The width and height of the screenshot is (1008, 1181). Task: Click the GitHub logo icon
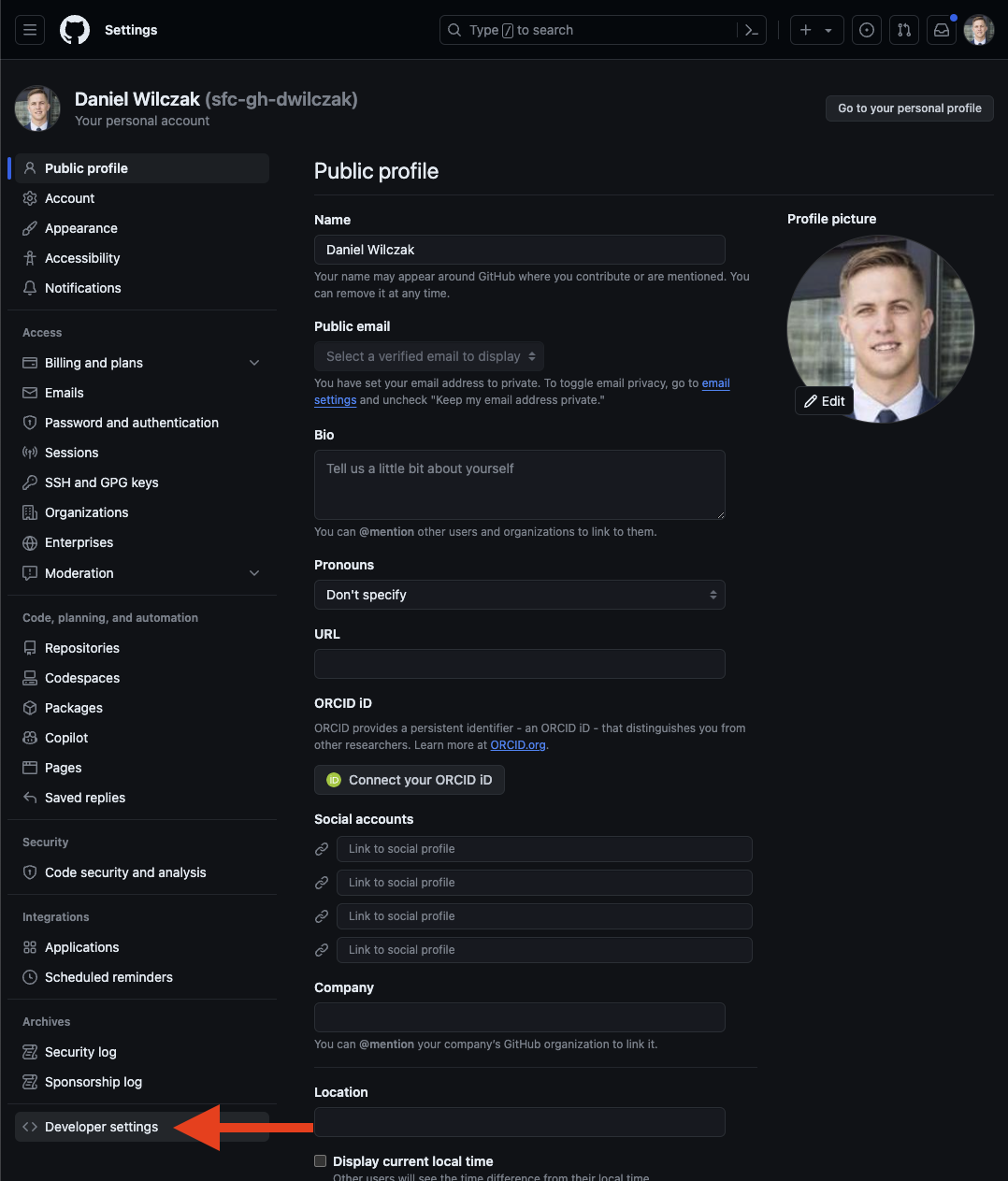click(x=75, y=30)
